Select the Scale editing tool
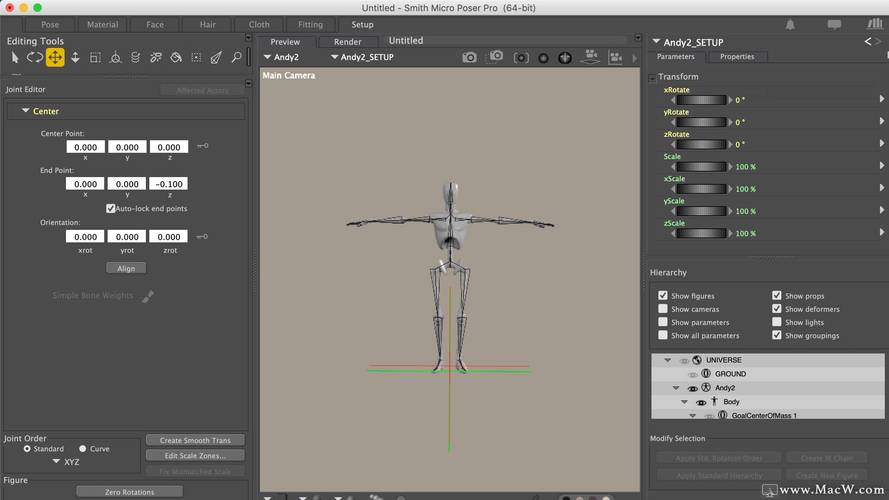 coord(95,58)
